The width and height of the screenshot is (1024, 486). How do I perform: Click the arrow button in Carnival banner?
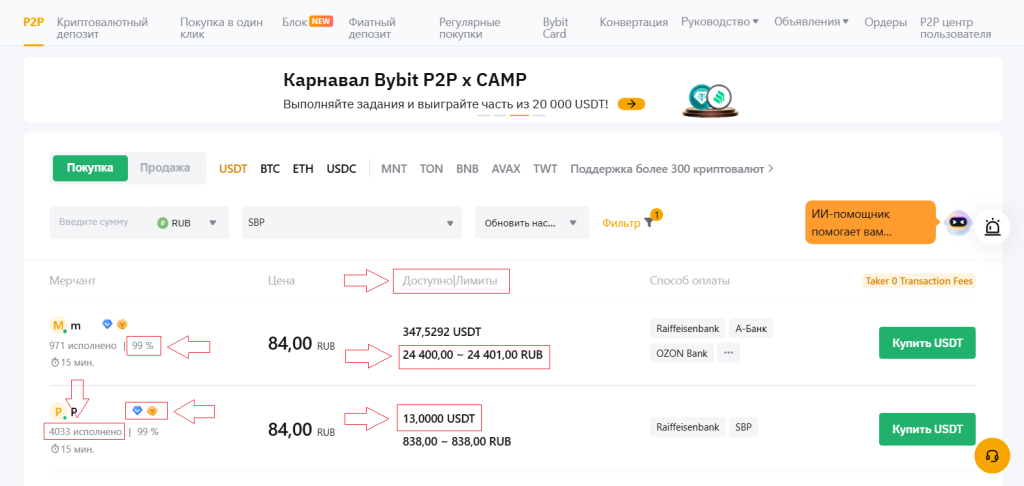(631, 103)
